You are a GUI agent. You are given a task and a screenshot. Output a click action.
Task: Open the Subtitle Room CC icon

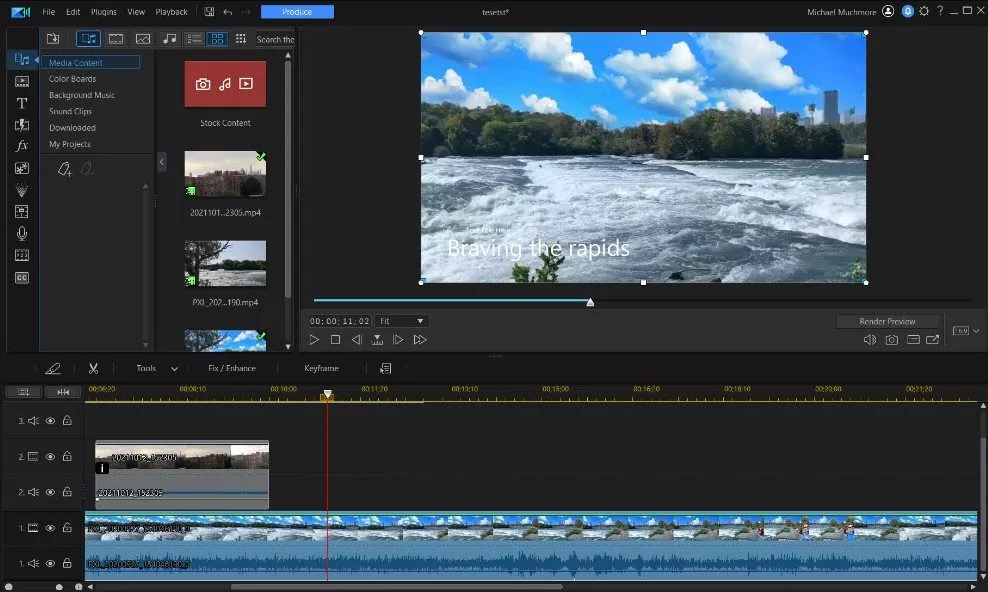tap(22, 277)
